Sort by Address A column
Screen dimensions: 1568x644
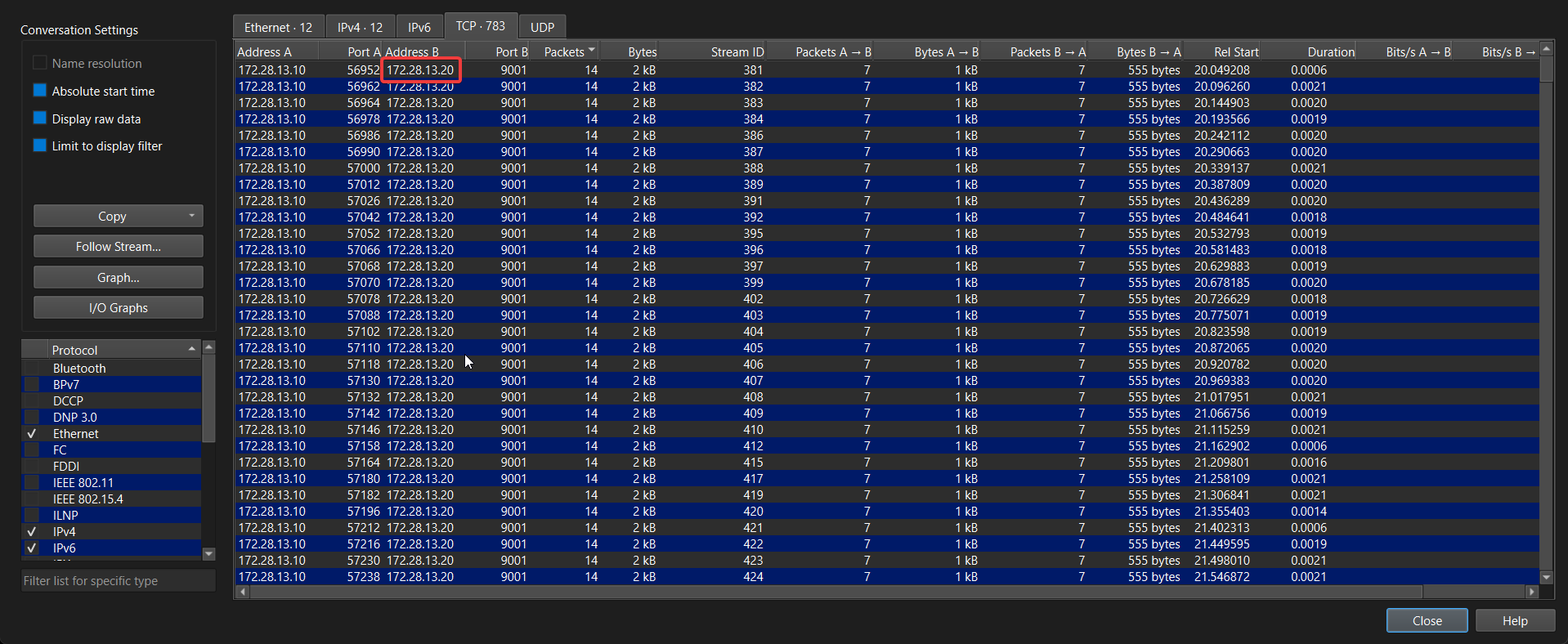click(276, 51)
